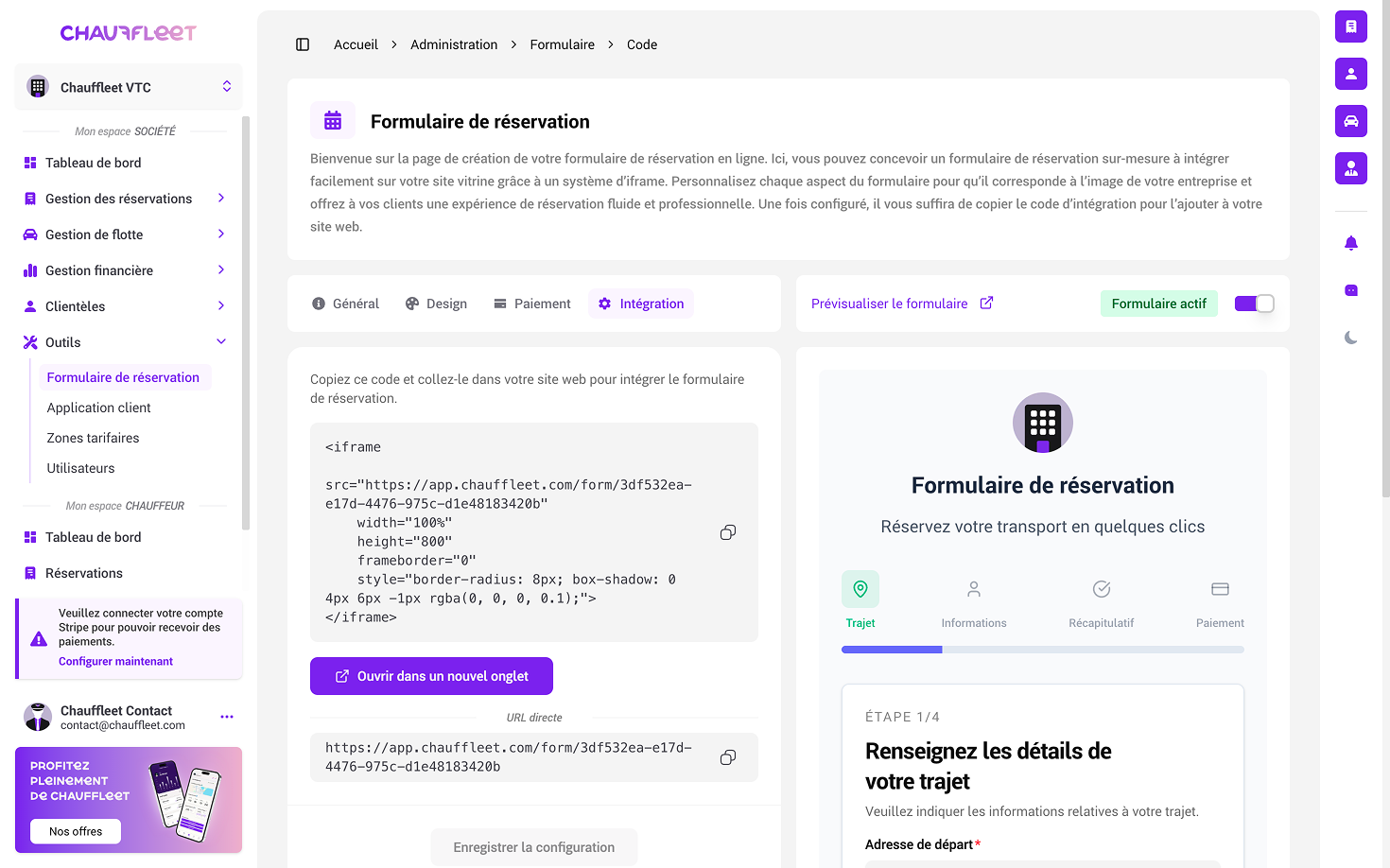Collapse the sidebar with the panel icon near breadcrumbs
The height and width of the screenshot is (868, 1390).
click(302, 44)
